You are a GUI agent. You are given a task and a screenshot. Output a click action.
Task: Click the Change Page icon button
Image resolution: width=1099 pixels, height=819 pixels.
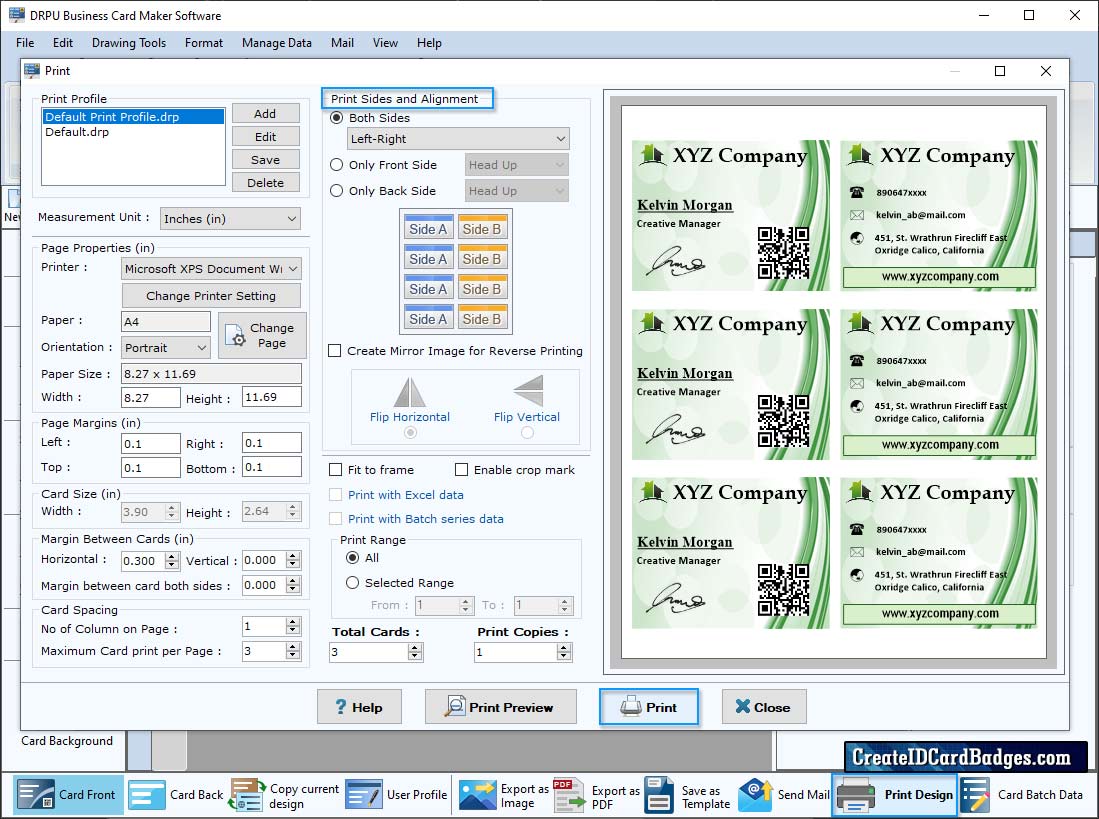point(261,336)
